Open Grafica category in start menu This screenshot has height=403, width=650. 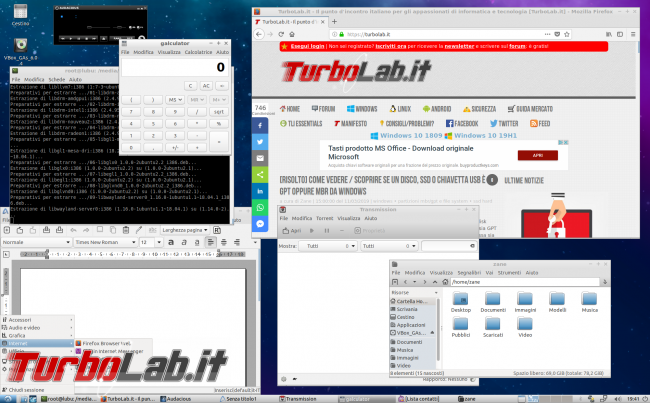[x=37, y=335]
